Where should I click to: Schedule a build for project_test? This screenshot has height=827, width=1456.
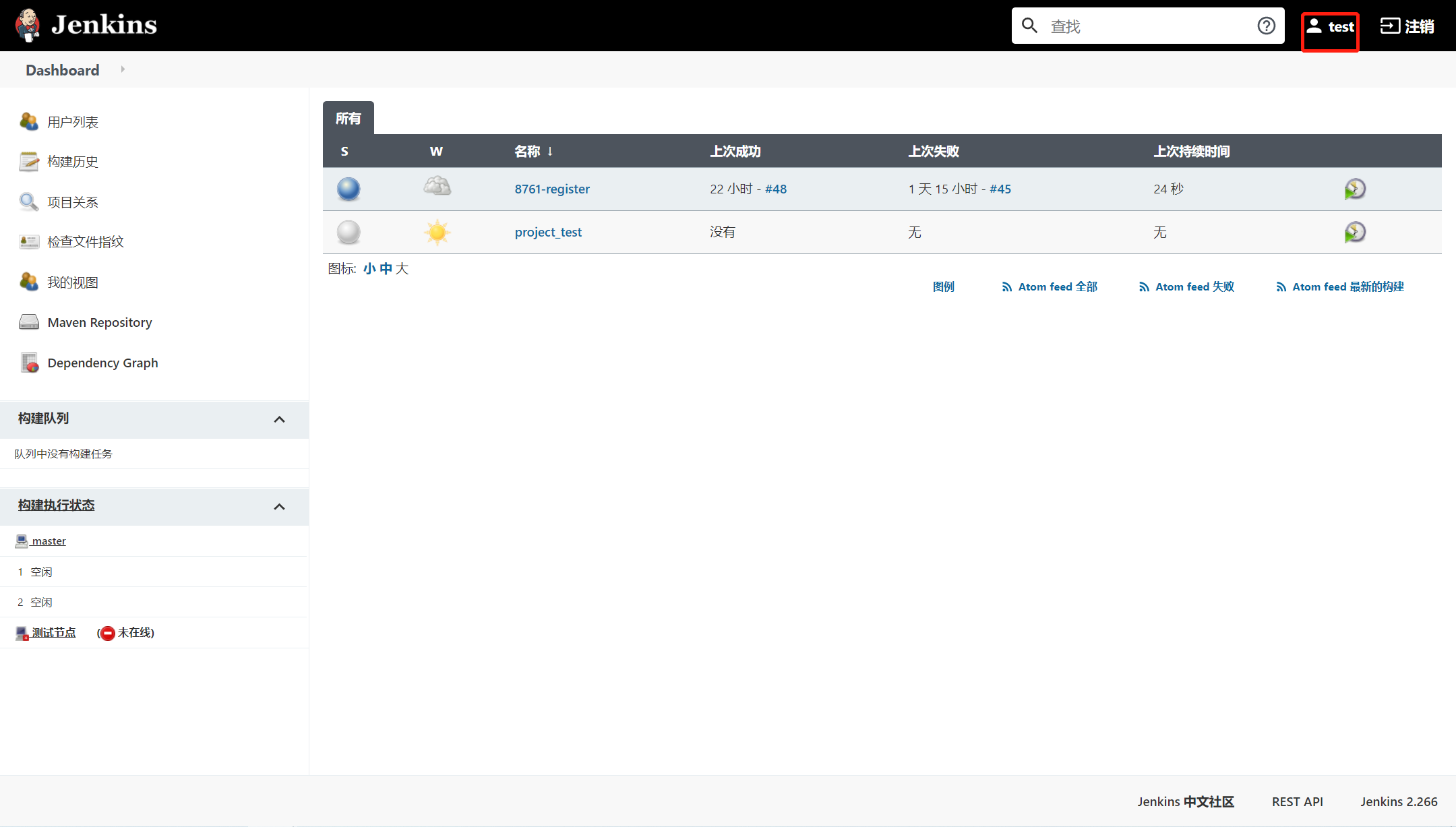(x=1355, y=232)
